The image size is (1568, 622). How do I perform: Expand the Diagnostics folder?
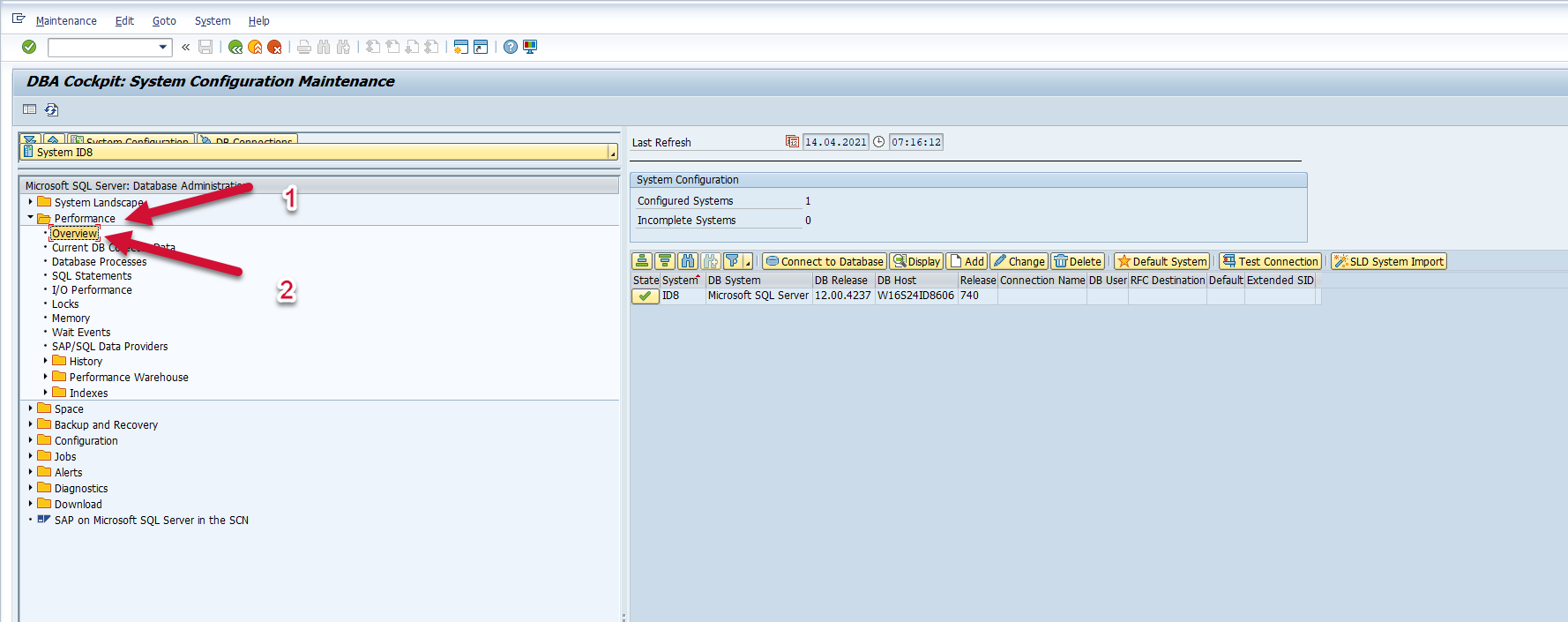tap(31, 488)
